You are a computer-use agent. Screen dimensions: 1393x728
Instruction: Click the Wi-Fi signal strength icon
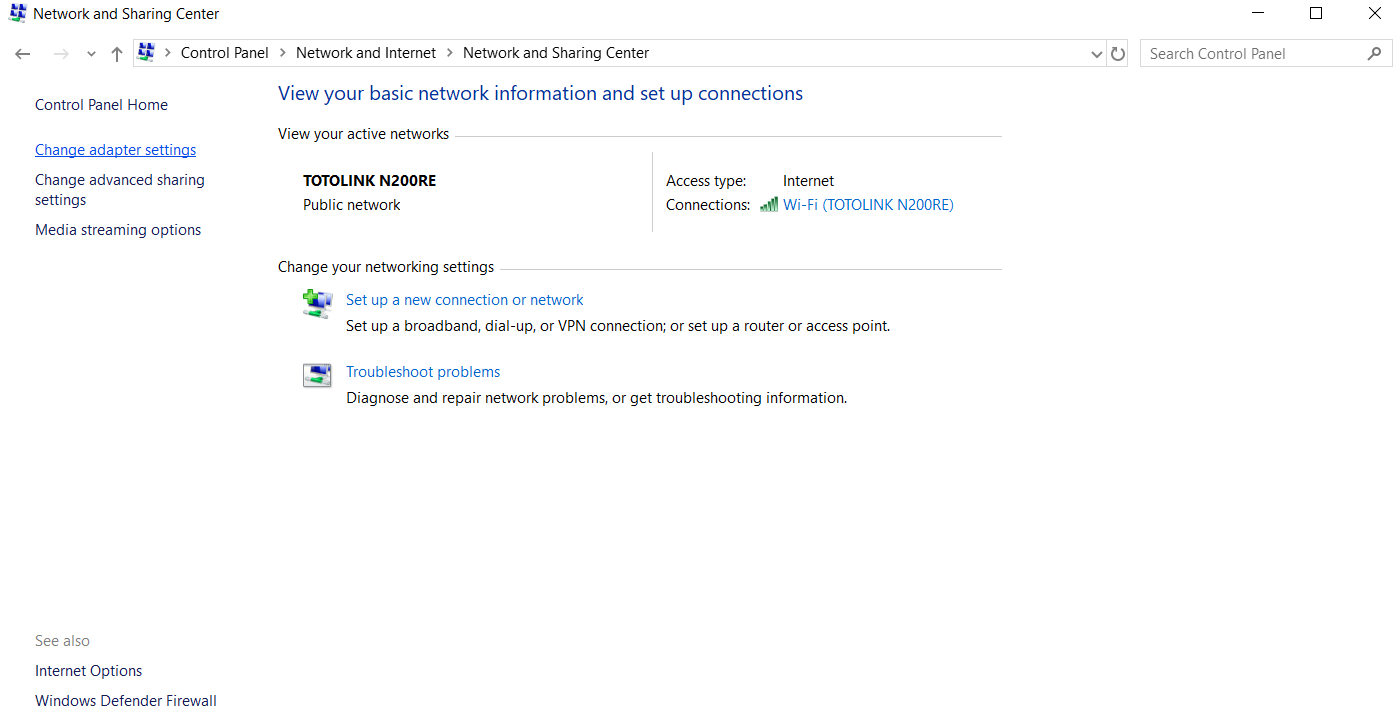[769, 205]
